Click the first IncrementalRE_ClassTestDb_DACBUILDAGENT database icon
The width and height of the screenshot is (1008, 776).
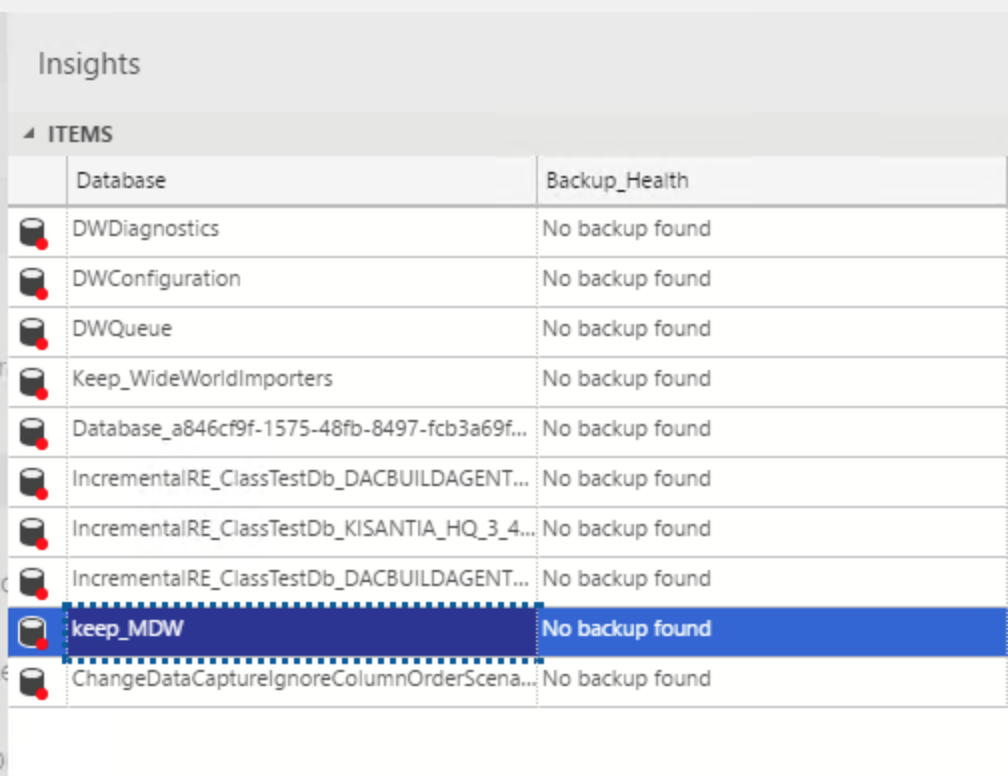pos(32,478)
